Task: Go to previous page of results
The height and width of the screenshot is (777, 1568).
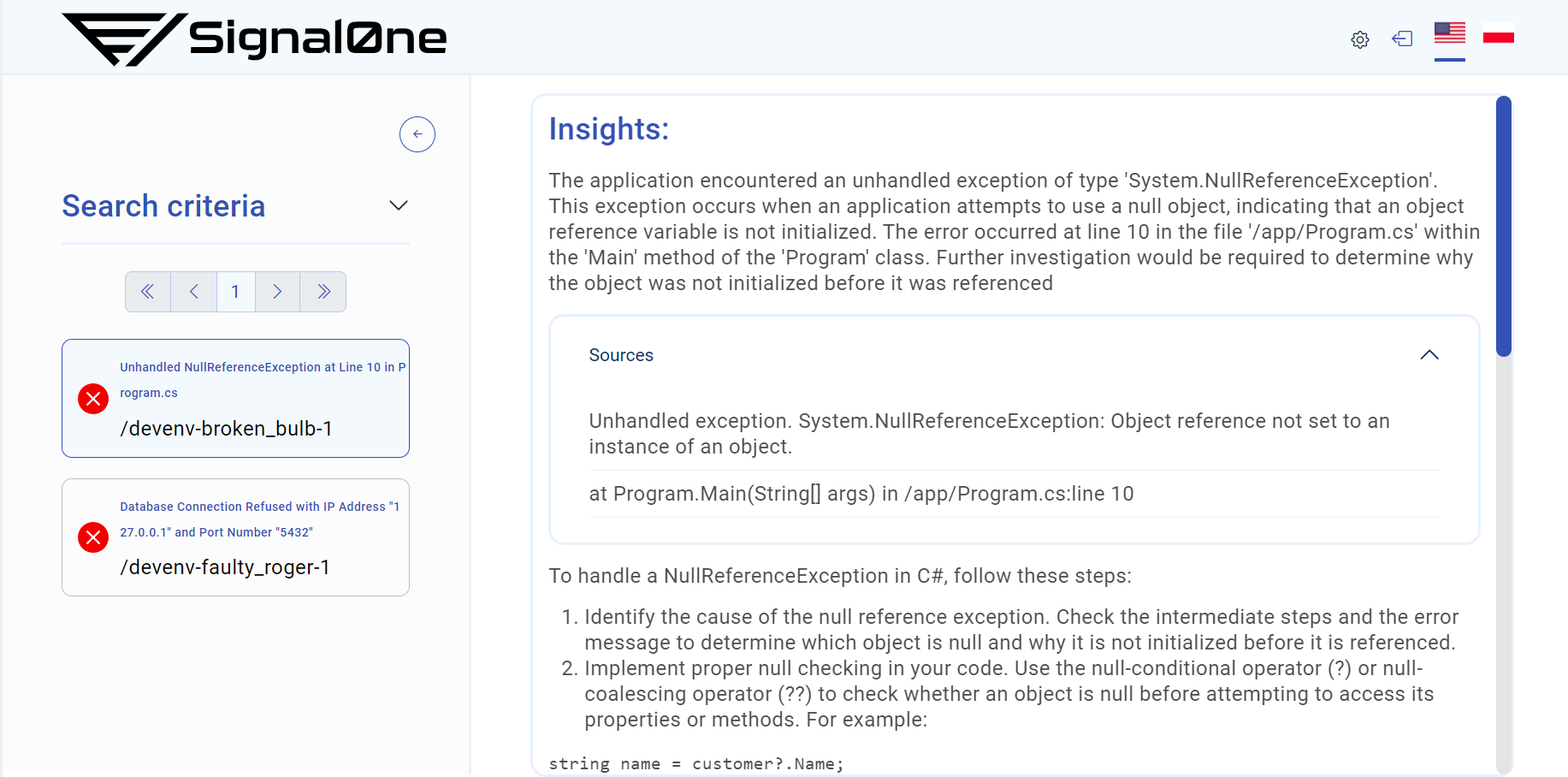Action: 193,292
